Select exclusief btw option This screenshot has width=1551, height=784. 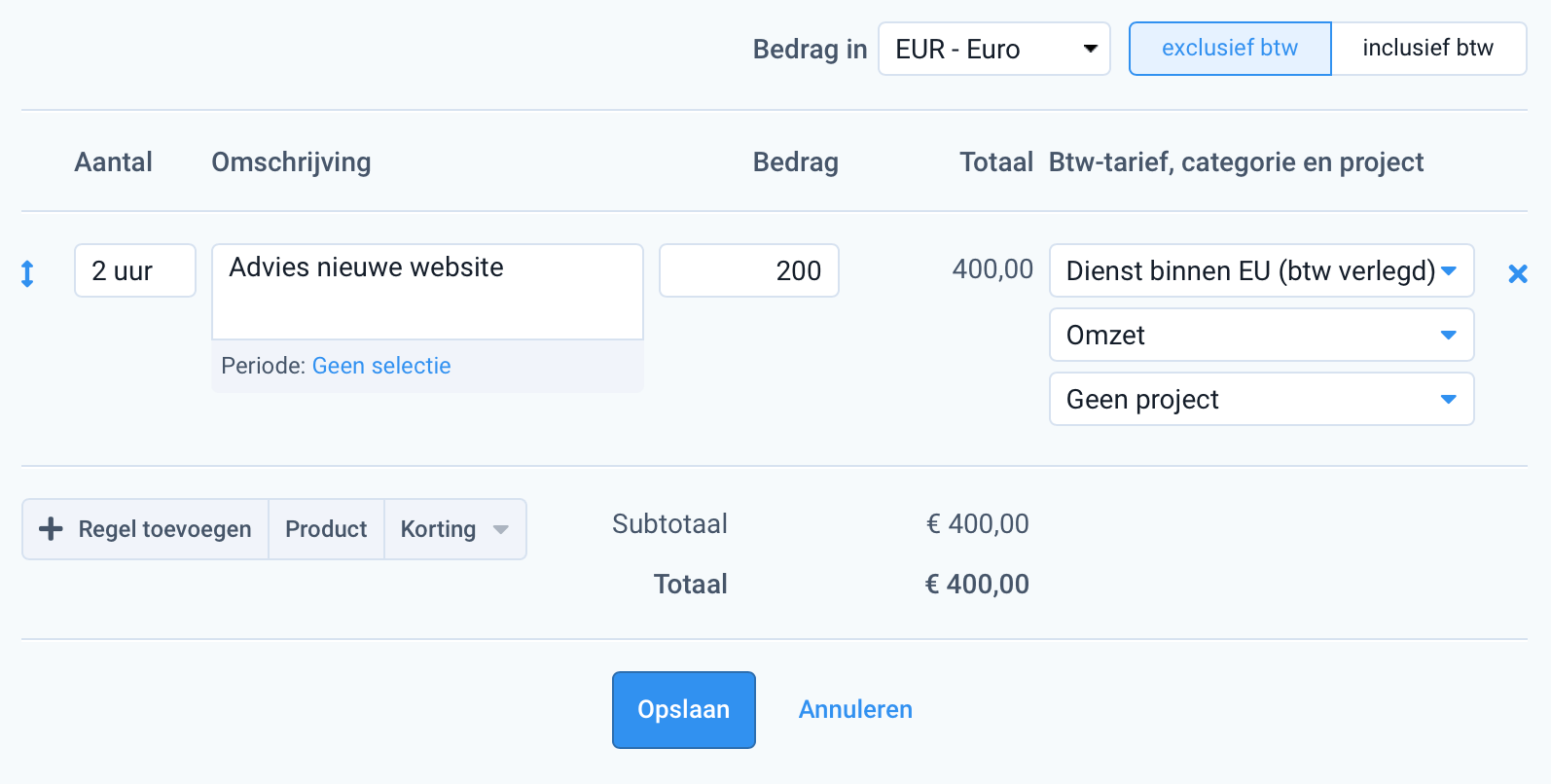[x=1229, y=49]
